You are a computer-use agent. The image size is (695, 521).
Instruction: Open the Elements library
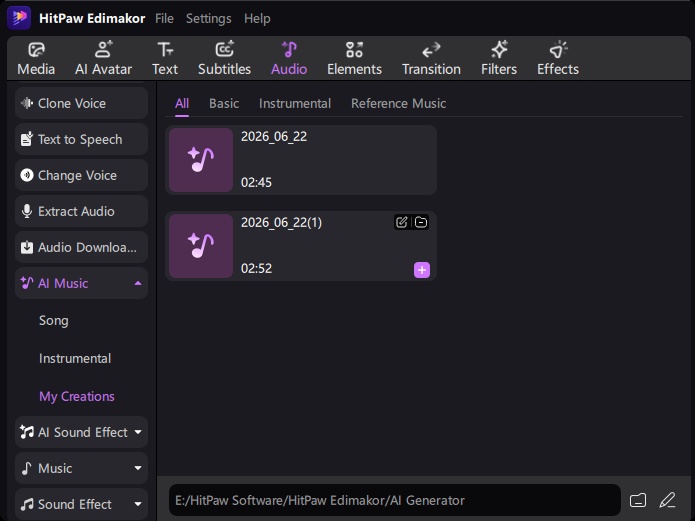[x=354, y=59]
